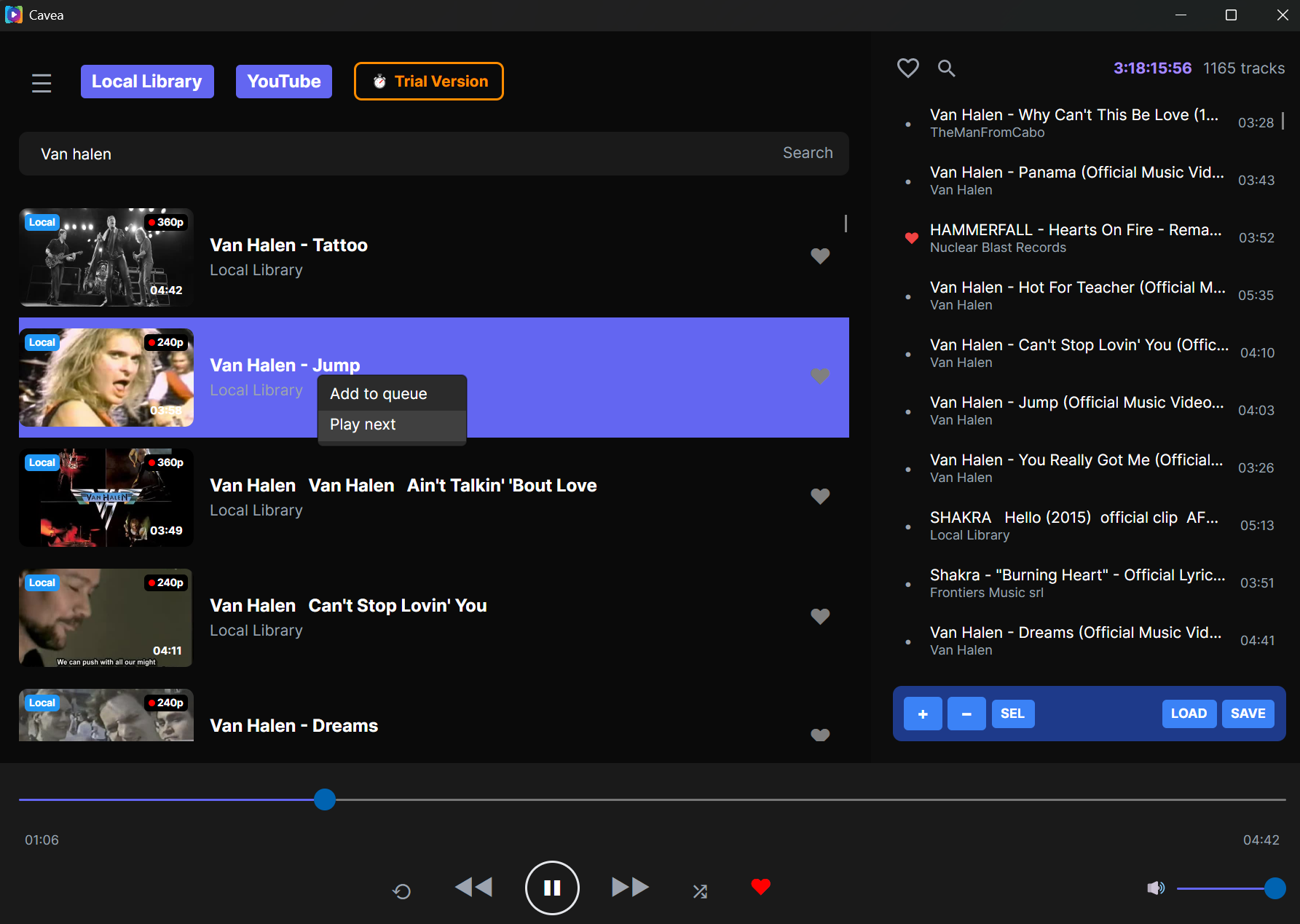
Task: Click the search icon in the playlist panel
Action: (x=946, y=68)
